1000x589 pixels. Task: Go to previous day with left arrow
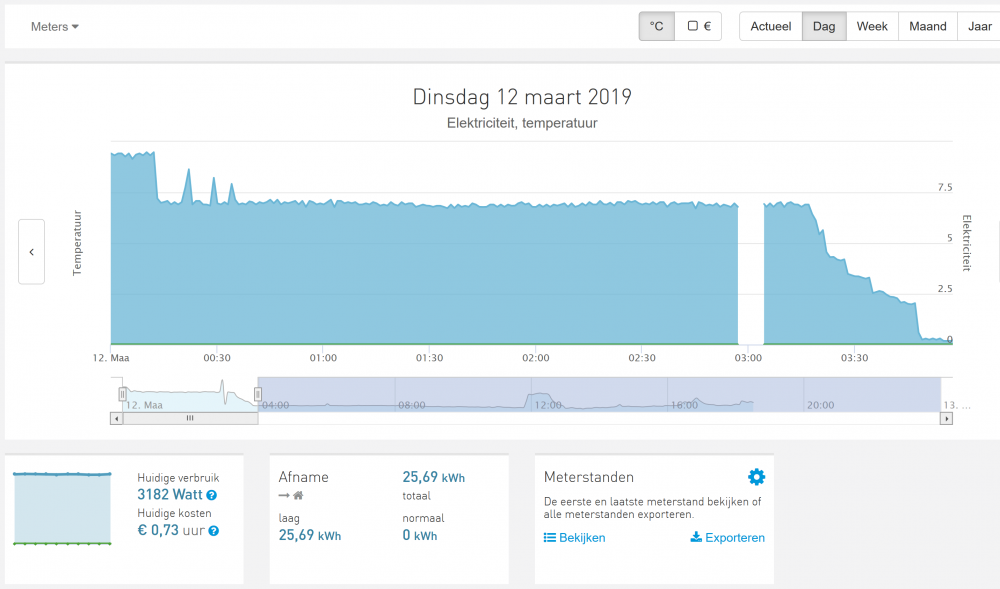point(31,252)
